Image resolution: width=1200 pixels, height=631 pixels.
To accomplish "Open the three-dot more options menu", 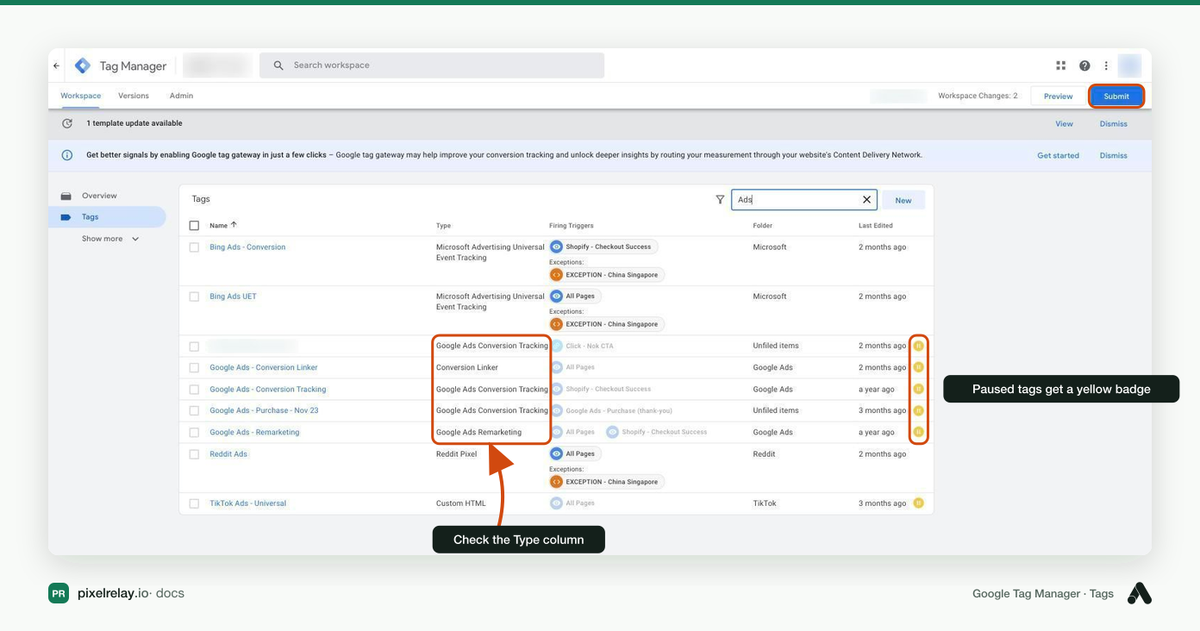I will coord(1106,66).
